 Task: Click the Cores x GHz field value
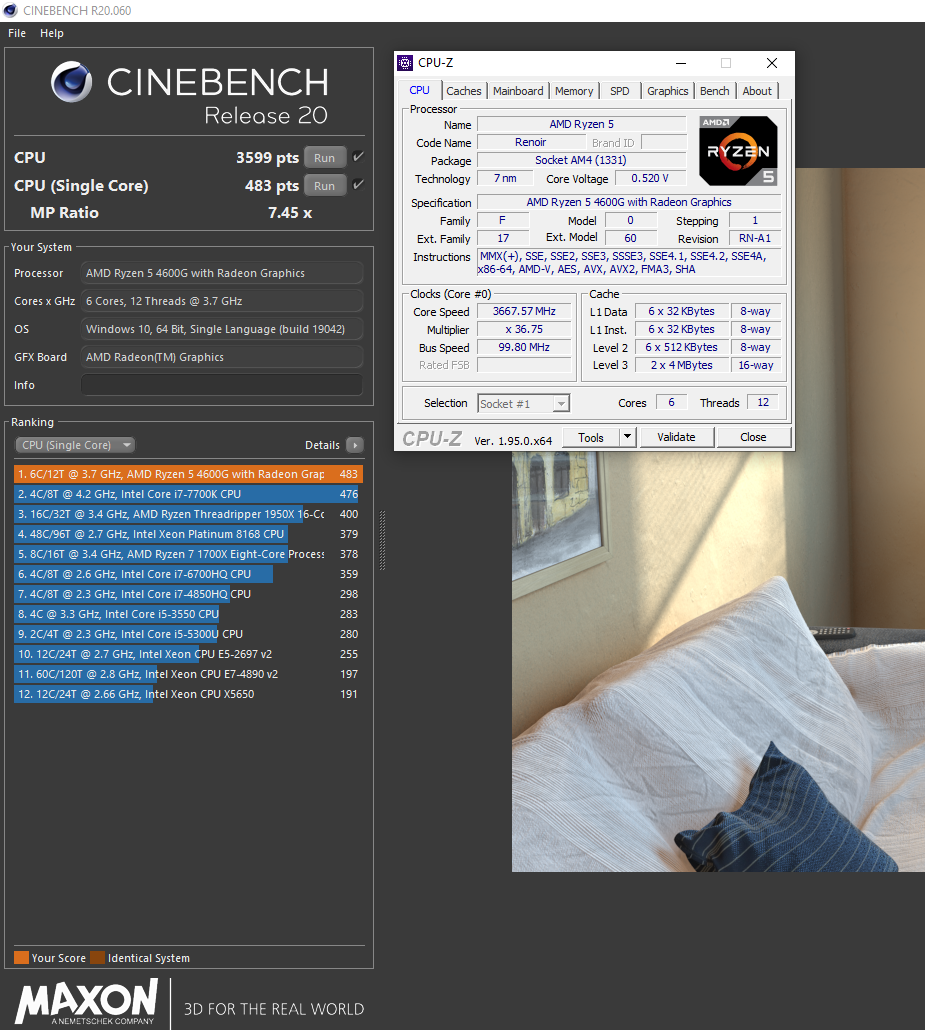[x=221, y=301]
